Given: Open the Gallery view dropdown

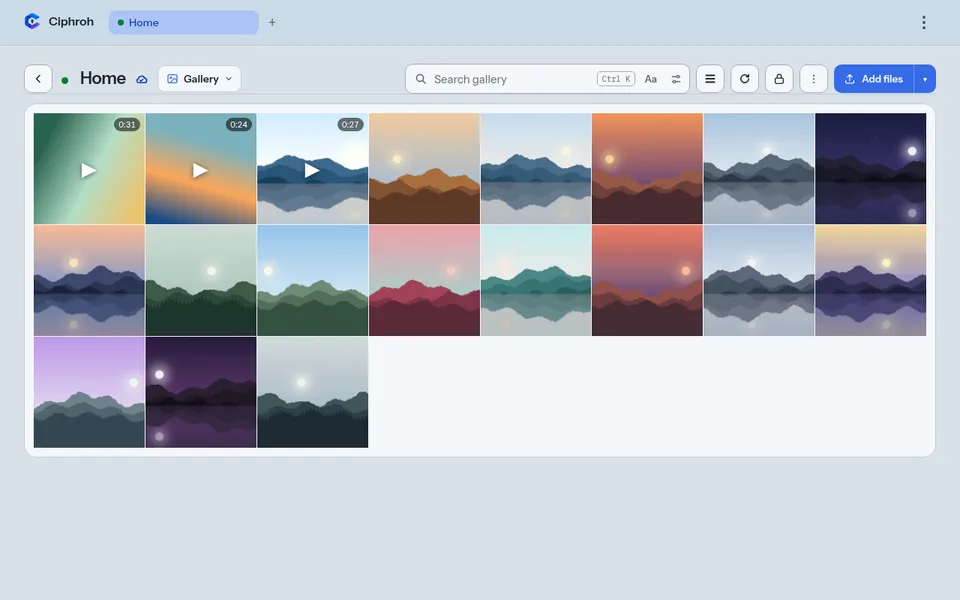Looking at the screenshot, I should pos(200,79).
